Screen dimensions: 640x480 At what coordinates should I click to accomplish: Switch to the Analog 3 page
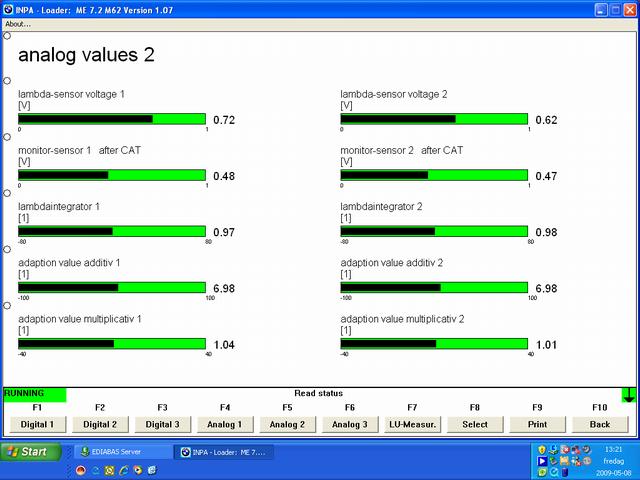[350, 424]
